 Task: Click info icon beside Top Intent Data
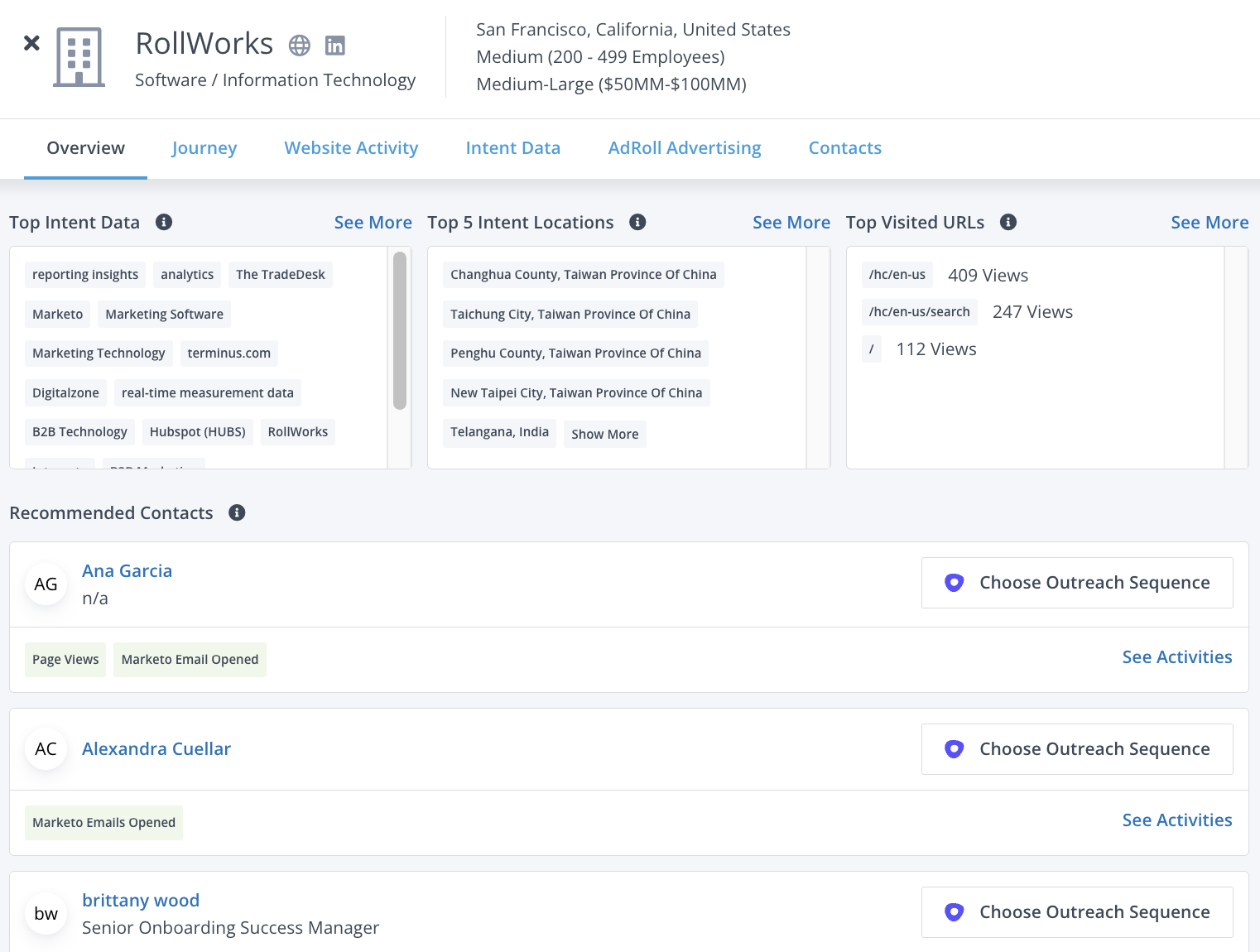[164, 222]
